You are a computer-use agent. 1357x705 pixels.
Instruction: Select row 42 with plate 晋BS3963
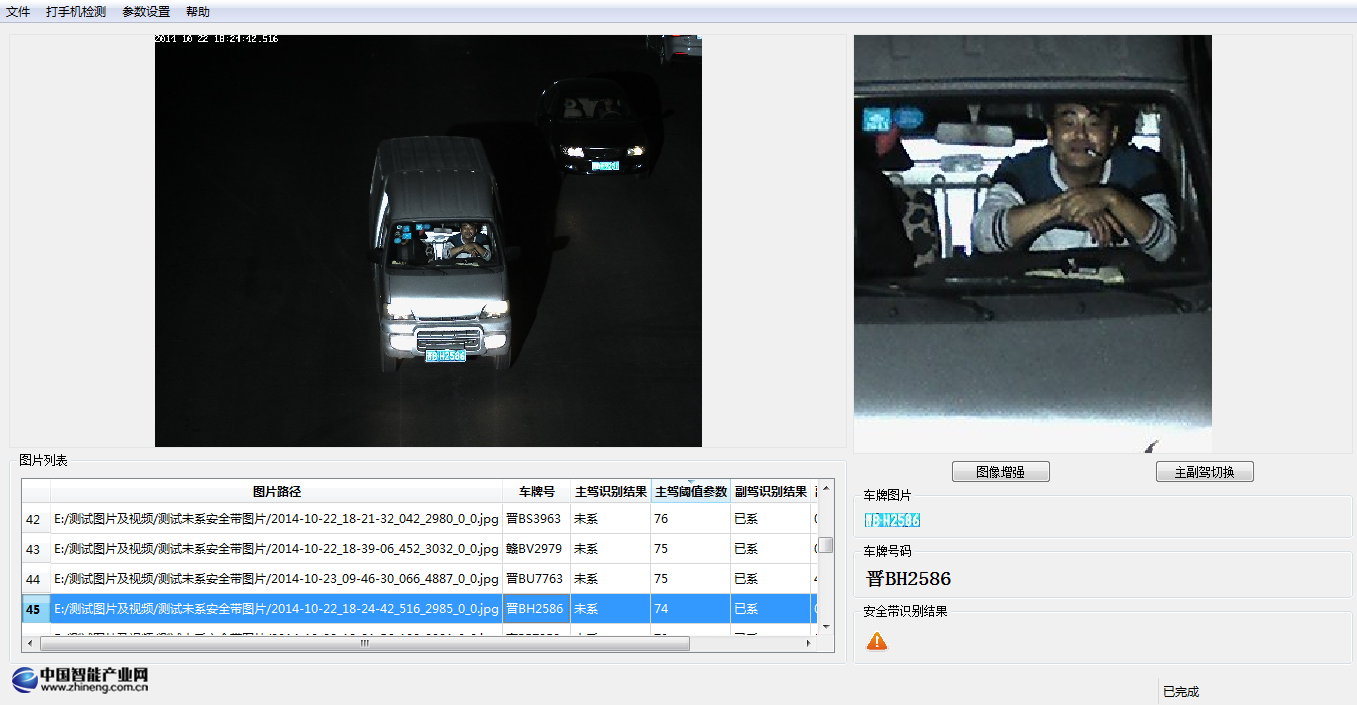(276, 519)
